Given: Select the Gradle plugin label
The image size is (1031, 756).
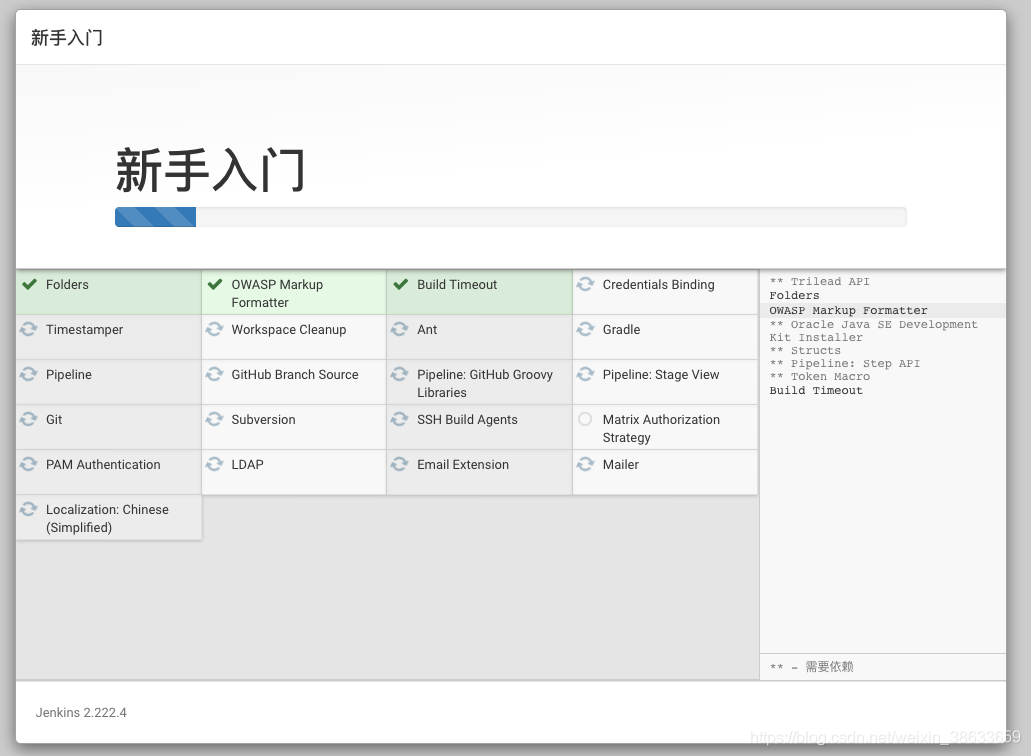Looking at the screenshot, I should (621, 329).
